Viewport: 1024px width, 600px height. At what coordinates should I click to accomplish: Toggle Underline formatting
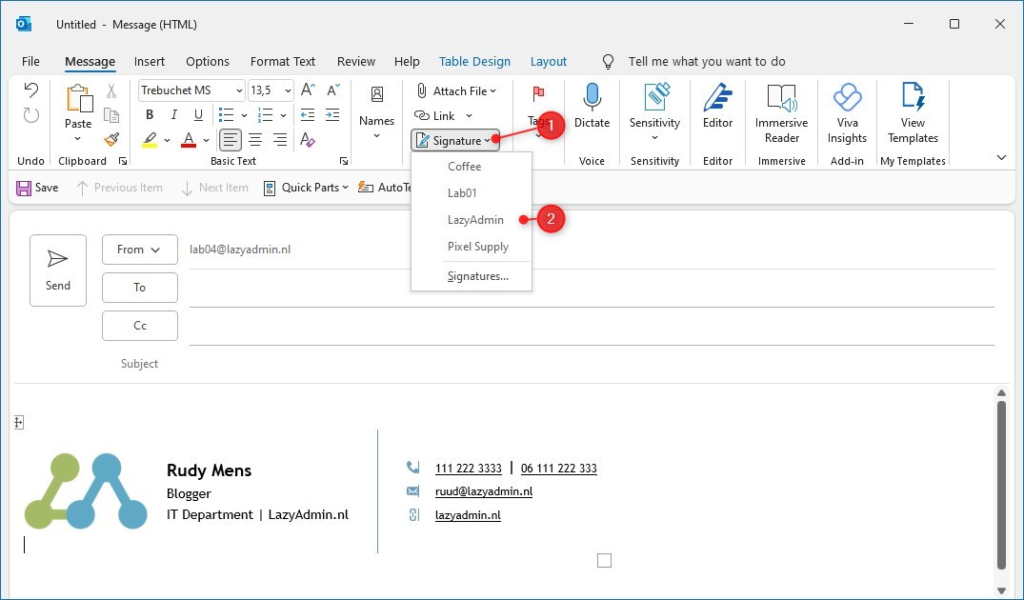(x=199, y=115)
